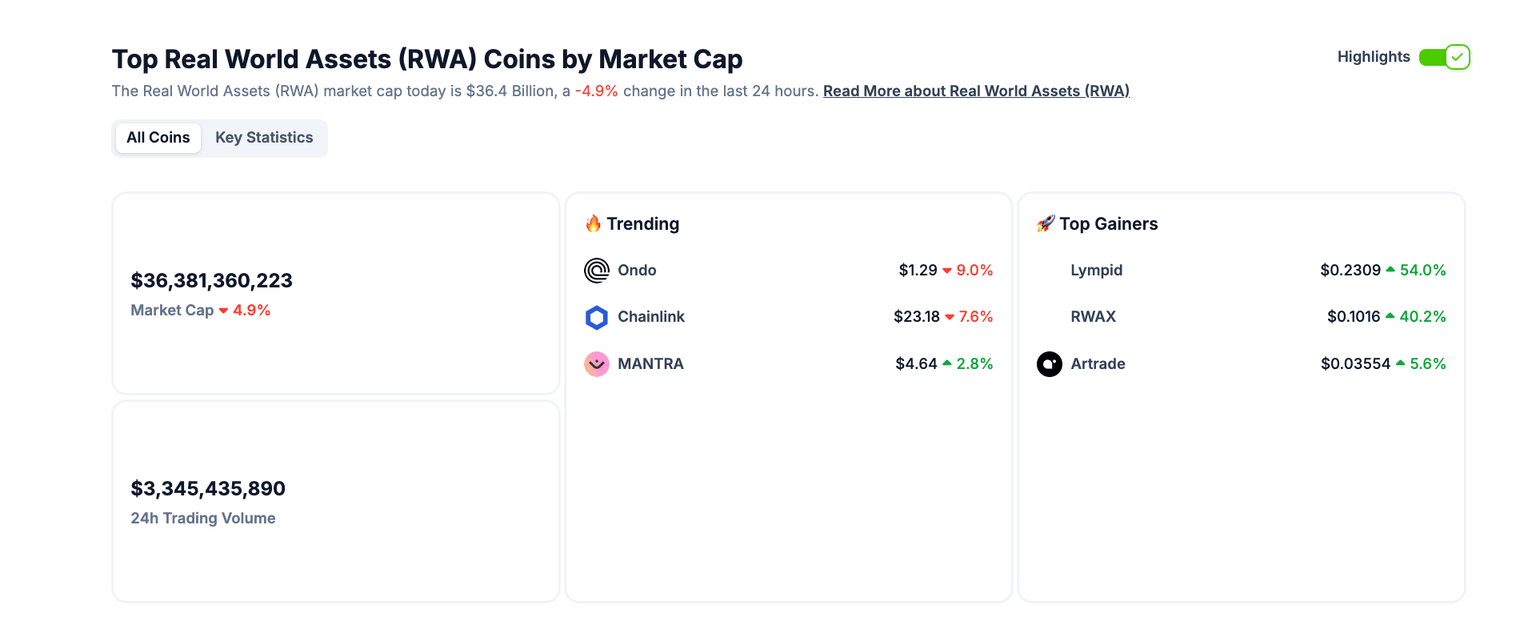Click red down arrow beside Market Cap
1536x626 pixels.
click(224, 311)
